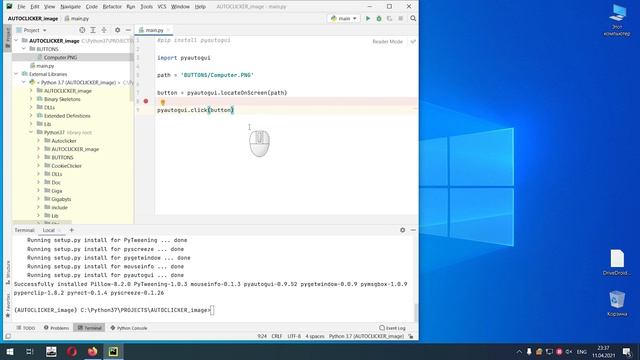
Task: Click the red breakpoint on line 8
Action: pos(146,101)
